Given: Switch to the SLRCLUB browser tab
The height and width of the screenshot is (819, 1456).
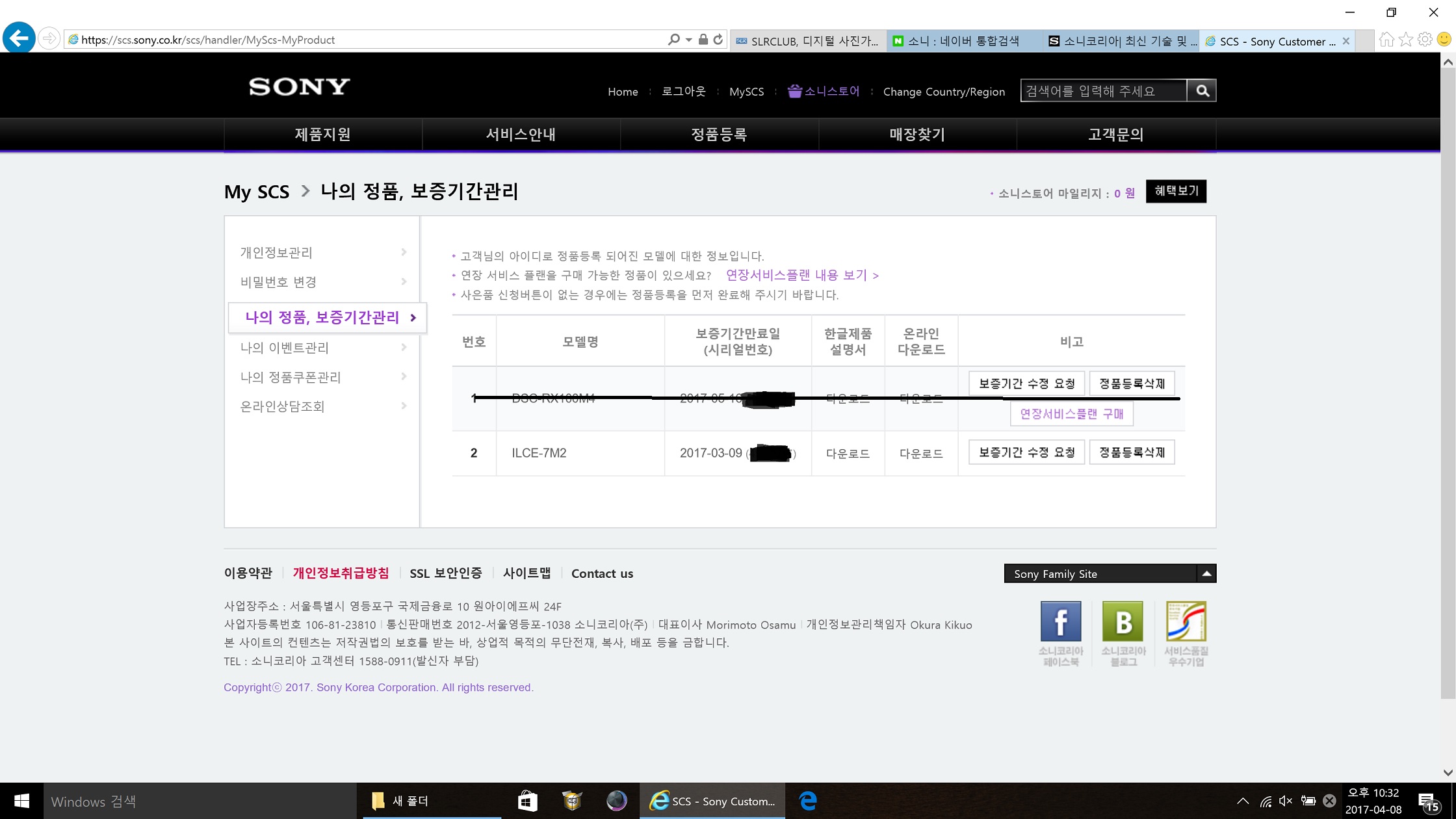Looking at the screenshot, I should pos(808,41).
